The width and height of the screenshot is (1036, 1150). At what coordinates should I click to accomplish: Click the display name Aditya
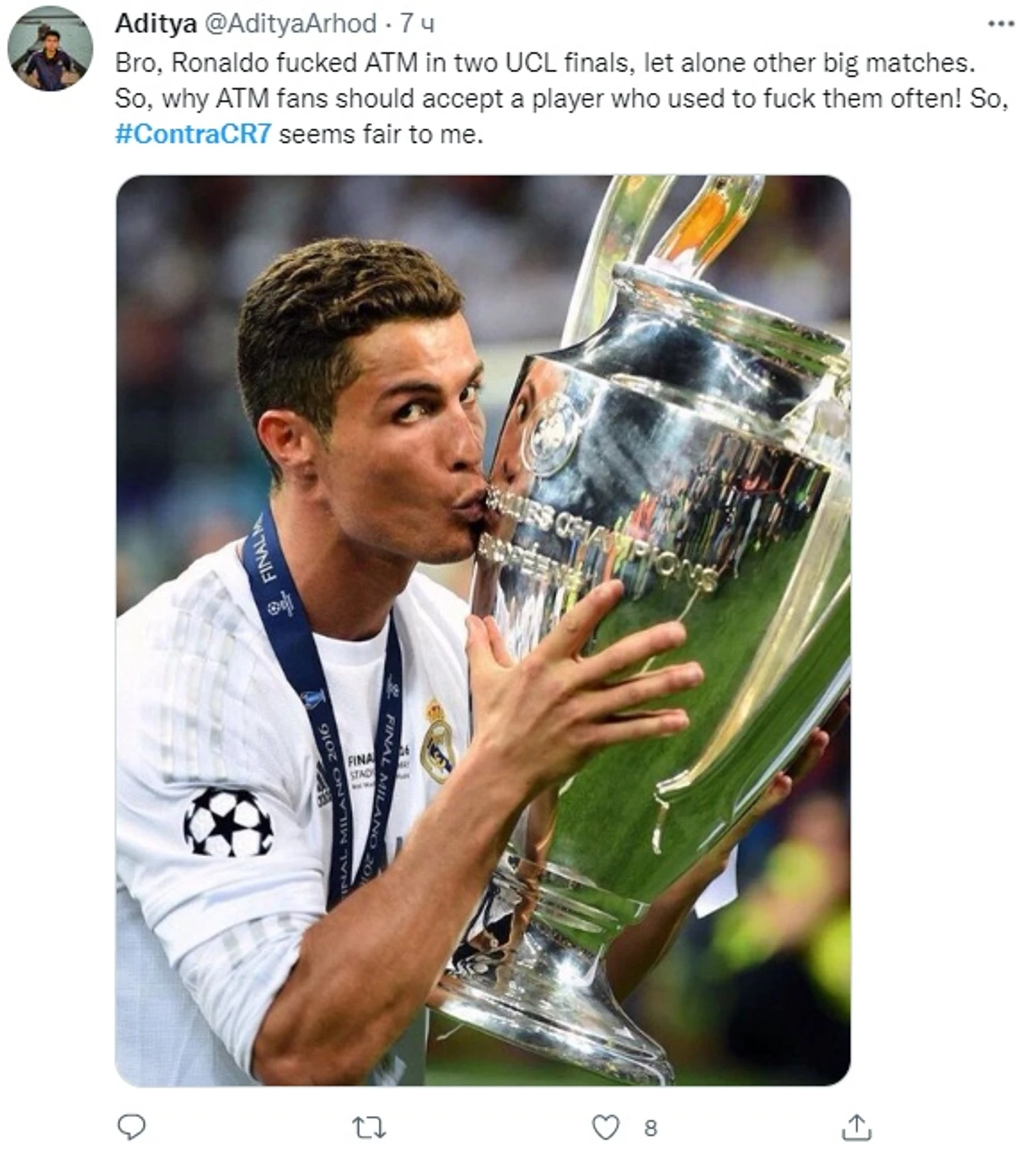point(155,24)
